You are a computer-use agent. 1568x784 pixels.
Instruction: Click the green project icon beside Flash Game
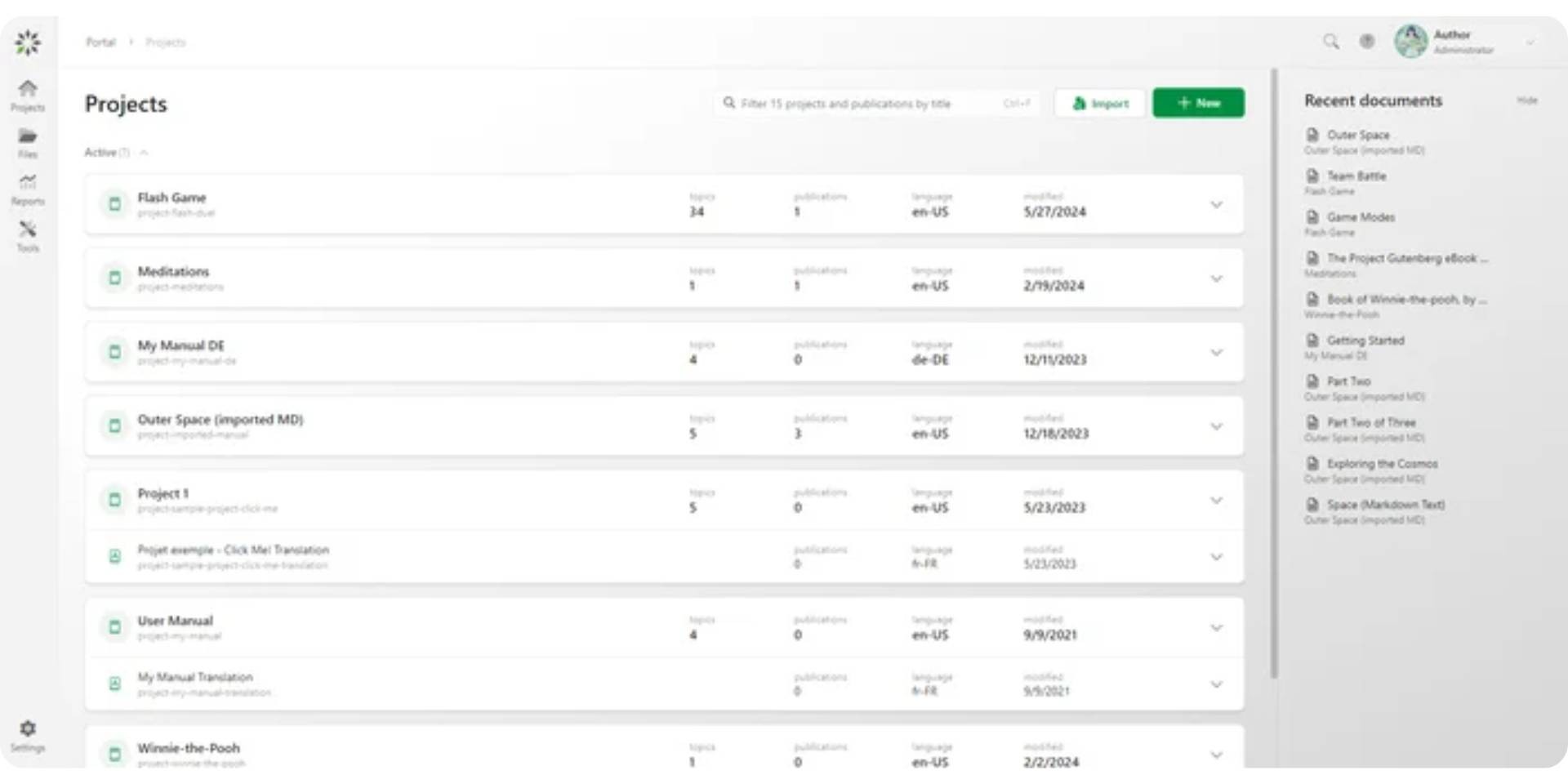[x=114, y=204]
